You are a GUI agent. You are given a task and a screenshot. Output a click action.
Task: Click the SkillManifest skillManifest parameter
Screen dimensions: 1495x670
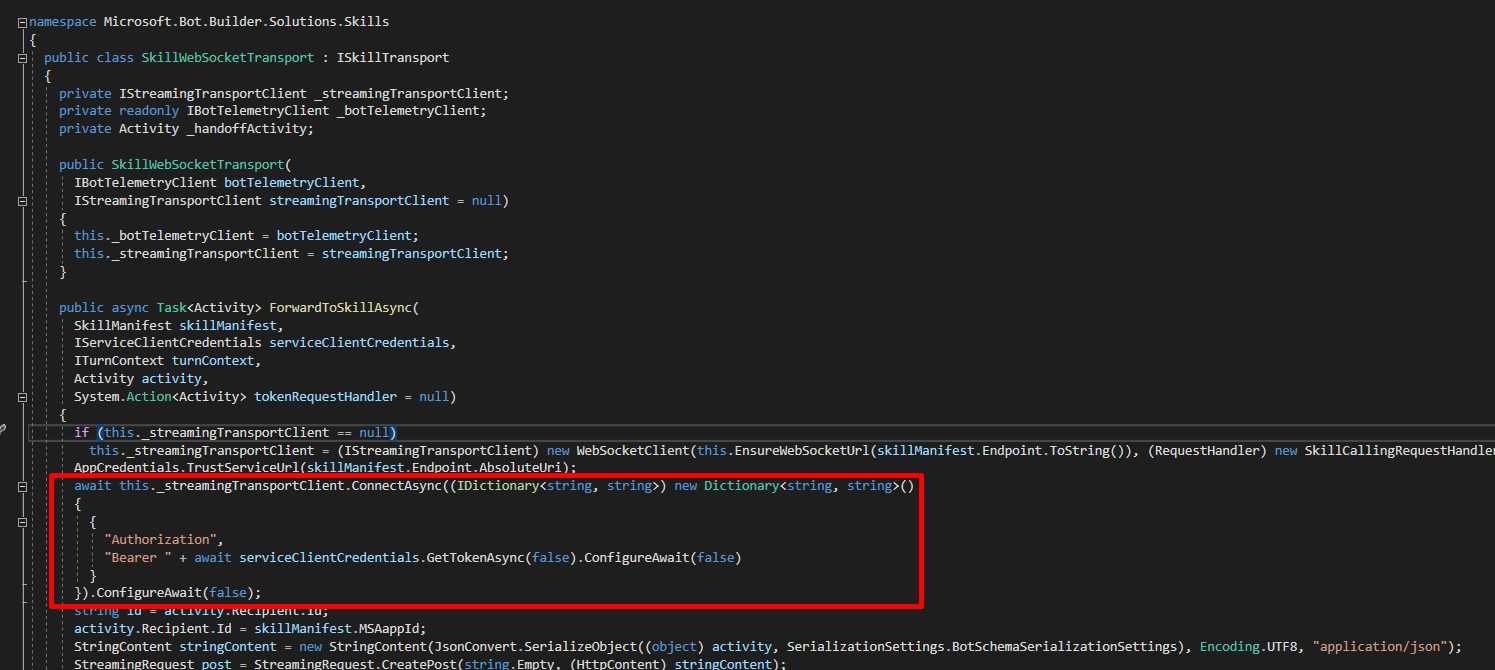pos(179,325)
